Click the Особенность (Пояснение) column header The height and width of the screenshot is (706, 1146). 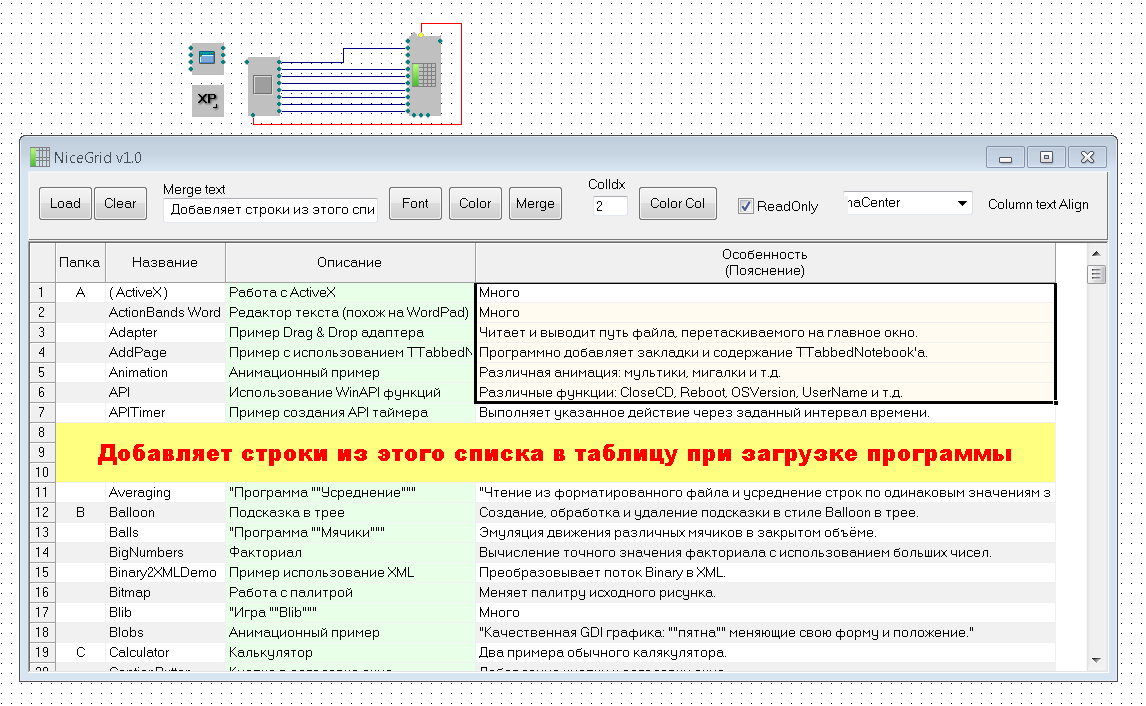click(765, 262)
